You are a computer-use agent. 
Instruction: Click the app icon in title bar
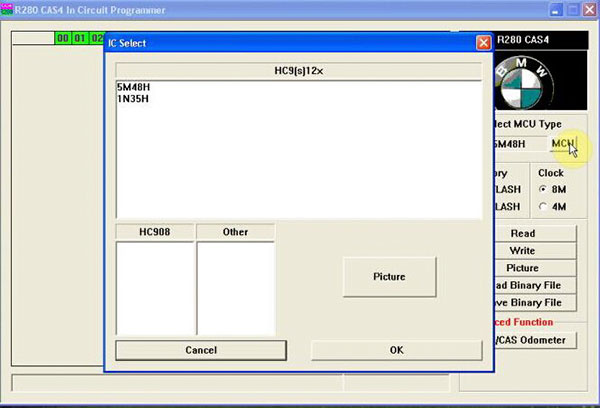(x=7, y=10)
